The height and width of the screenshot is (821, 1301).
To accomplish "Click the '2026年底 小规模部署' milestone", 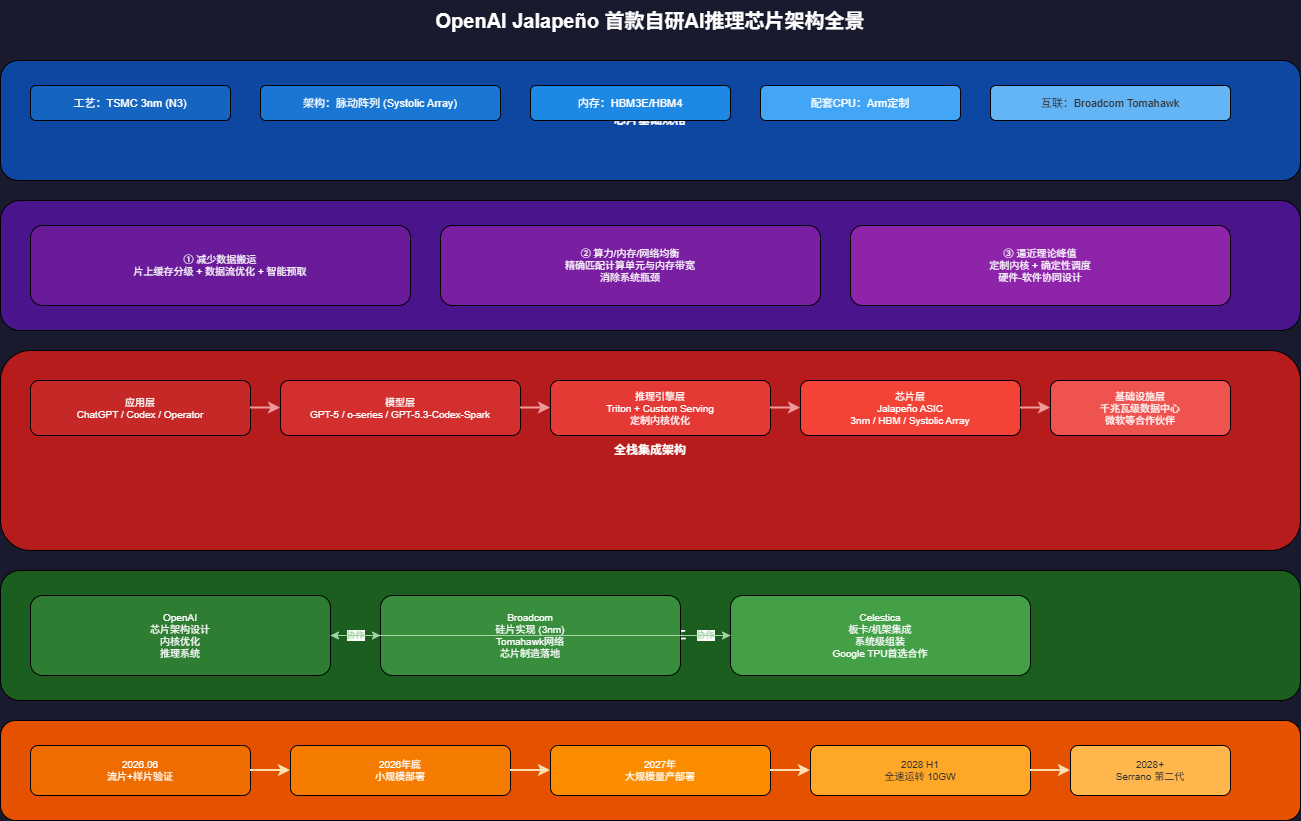I will click(400, 770).
